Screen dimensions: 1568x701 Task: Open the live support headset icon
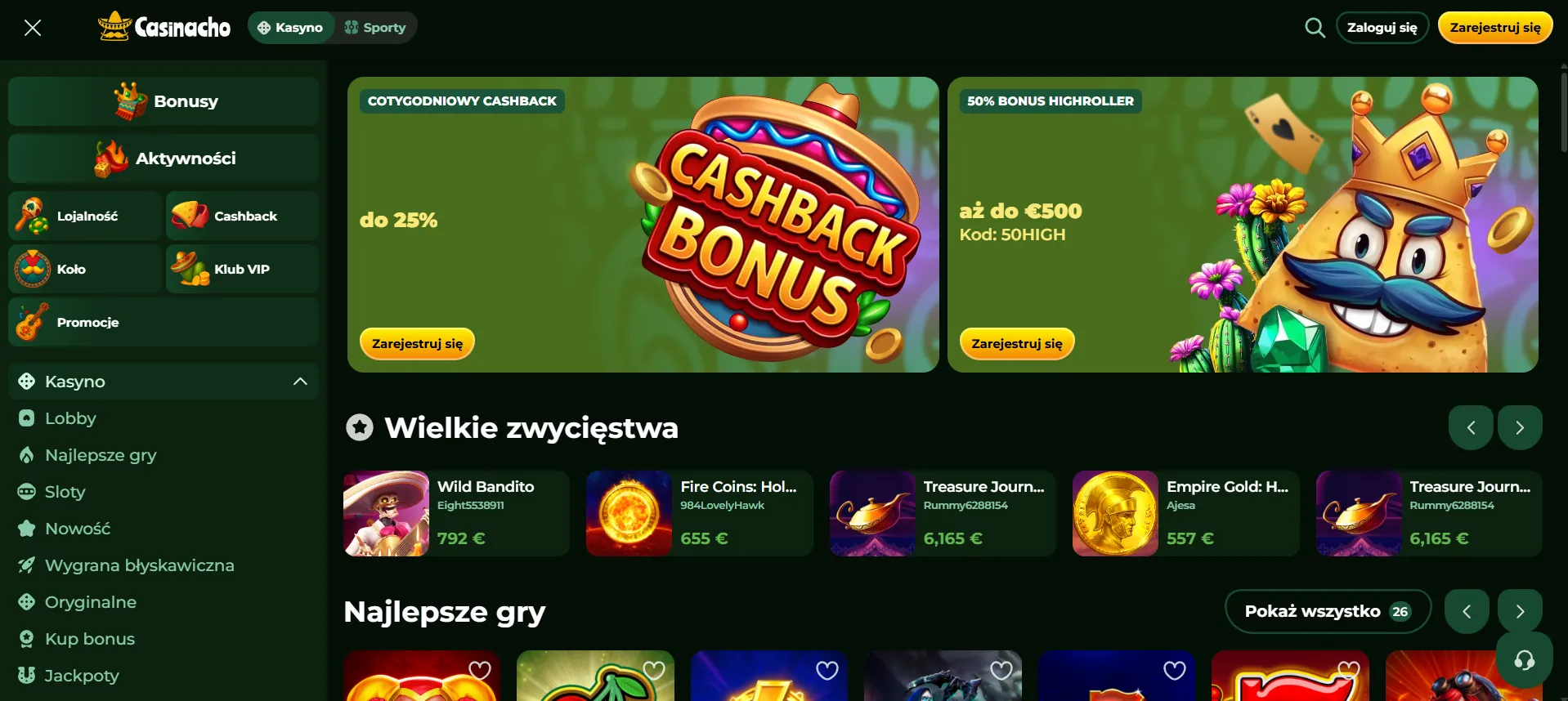pyautogui.click(x=1524, y=659)
